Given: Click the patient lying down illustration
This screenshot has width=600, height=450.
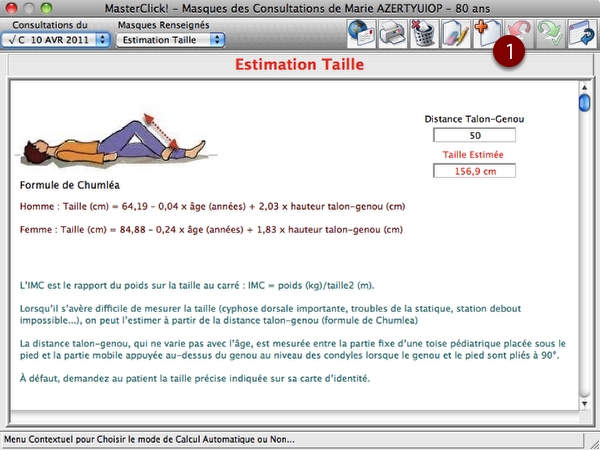Looking at the screenshot, I should click(x=116, y=141).
